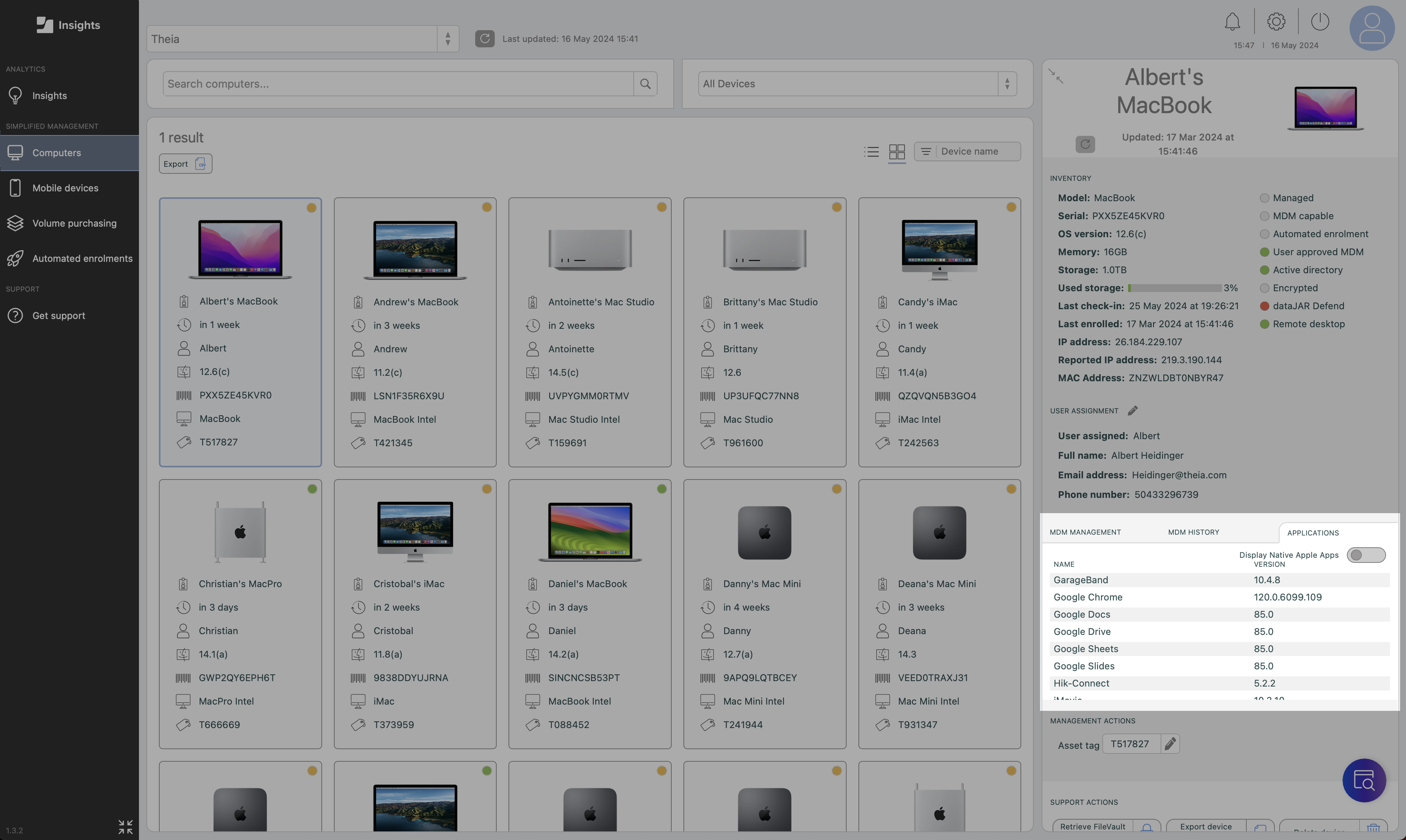The image size is (1406, 840).
Task: Click Hik-Connect application row
Action: 1219,684
